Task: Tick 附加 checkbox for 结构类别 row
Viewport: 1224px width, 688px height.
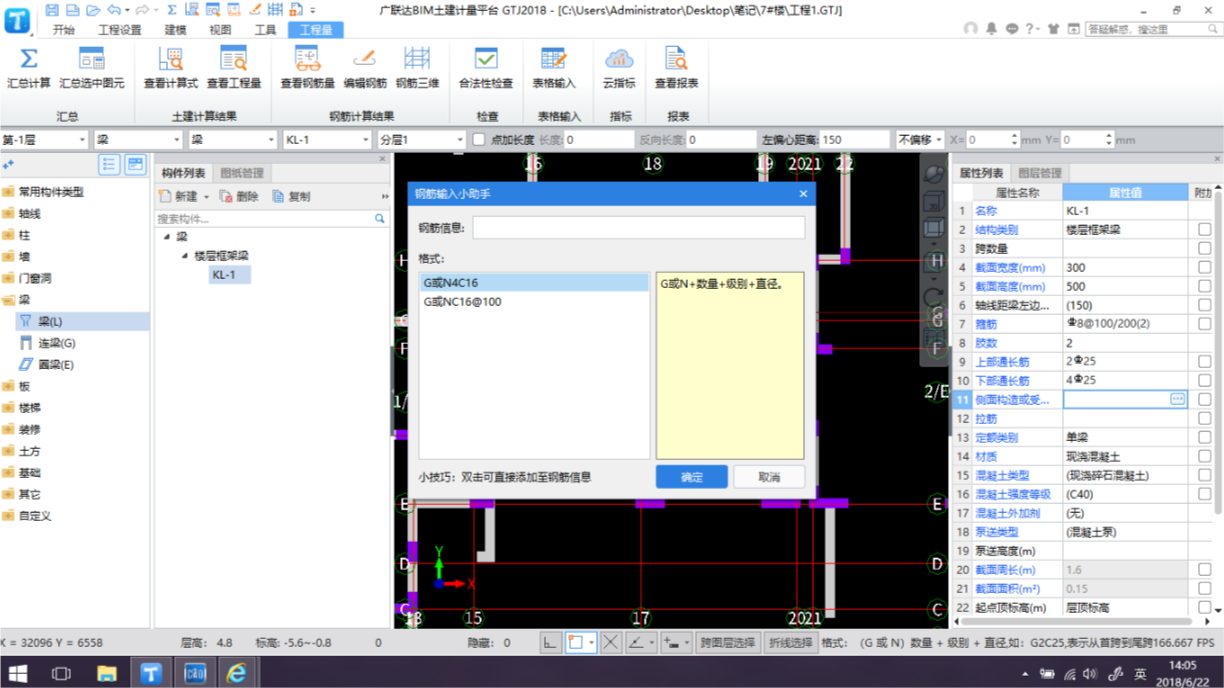Action: click(1204, 230)
